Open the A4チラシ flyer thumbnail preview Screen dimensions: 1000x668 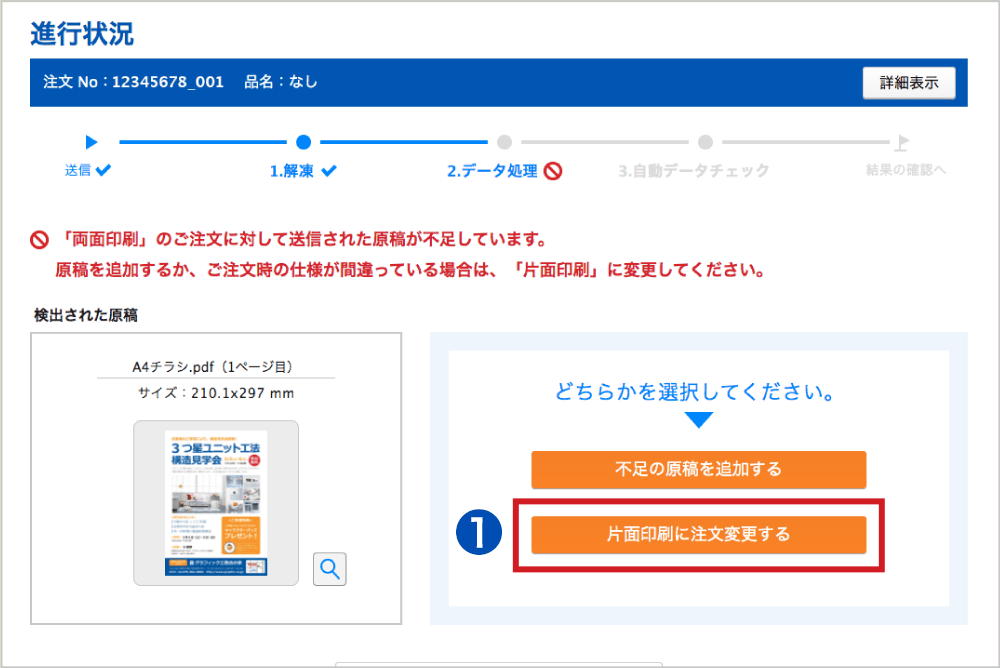click(216, 502)
